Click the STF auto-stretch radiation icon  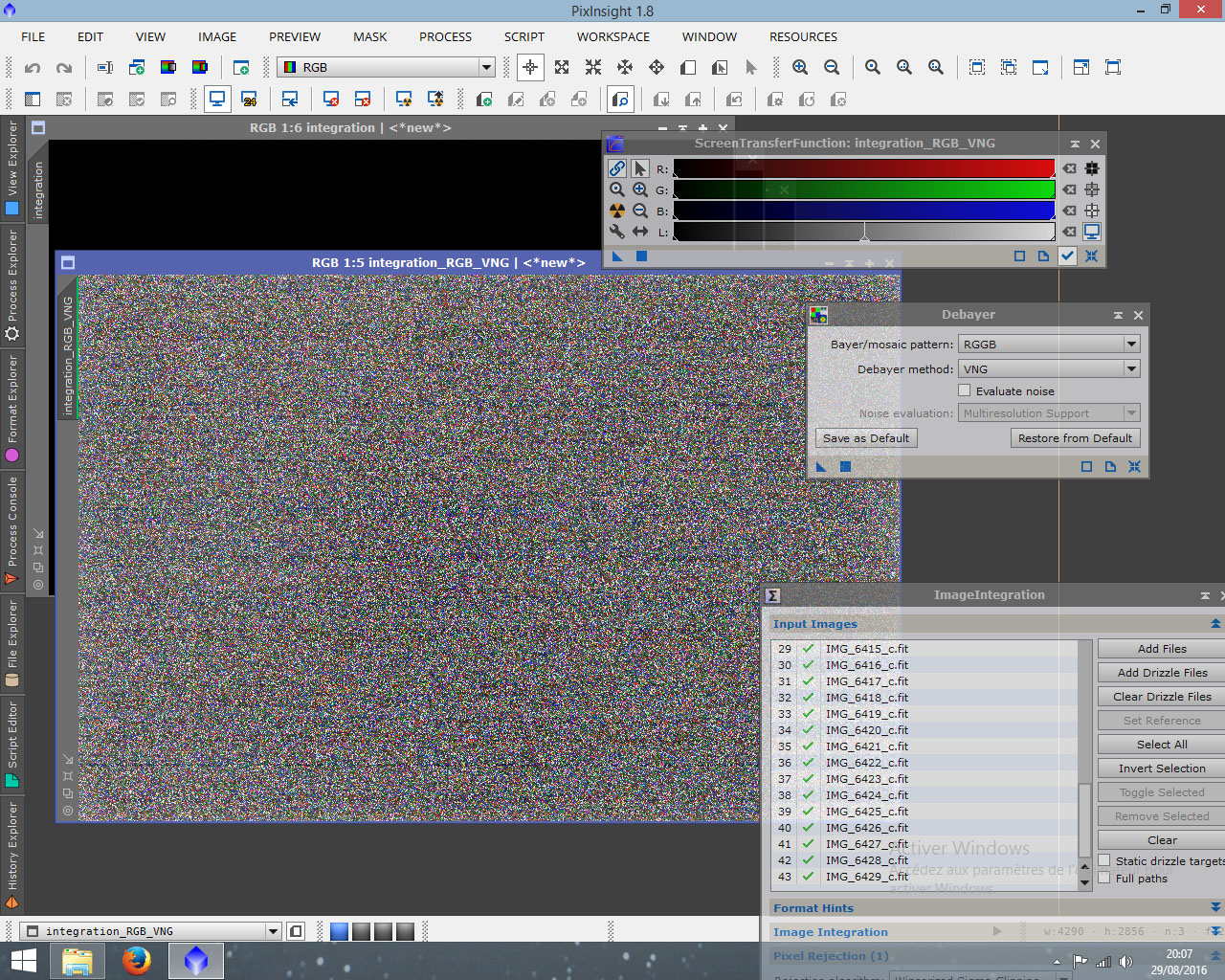click(x=617, y=211)
